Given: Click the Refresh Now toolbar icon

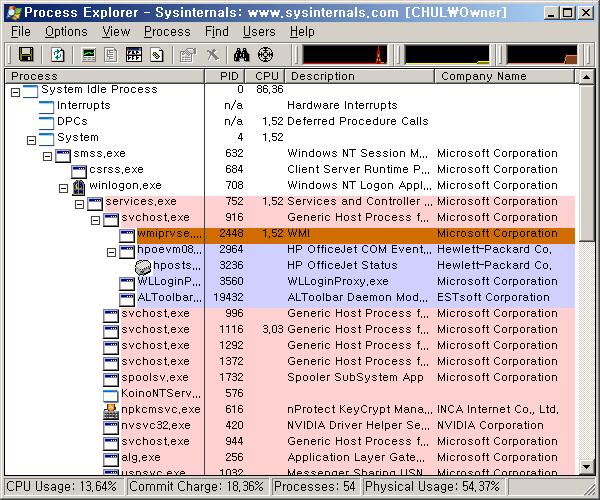Looking at the screenshot, I should 58,55.
